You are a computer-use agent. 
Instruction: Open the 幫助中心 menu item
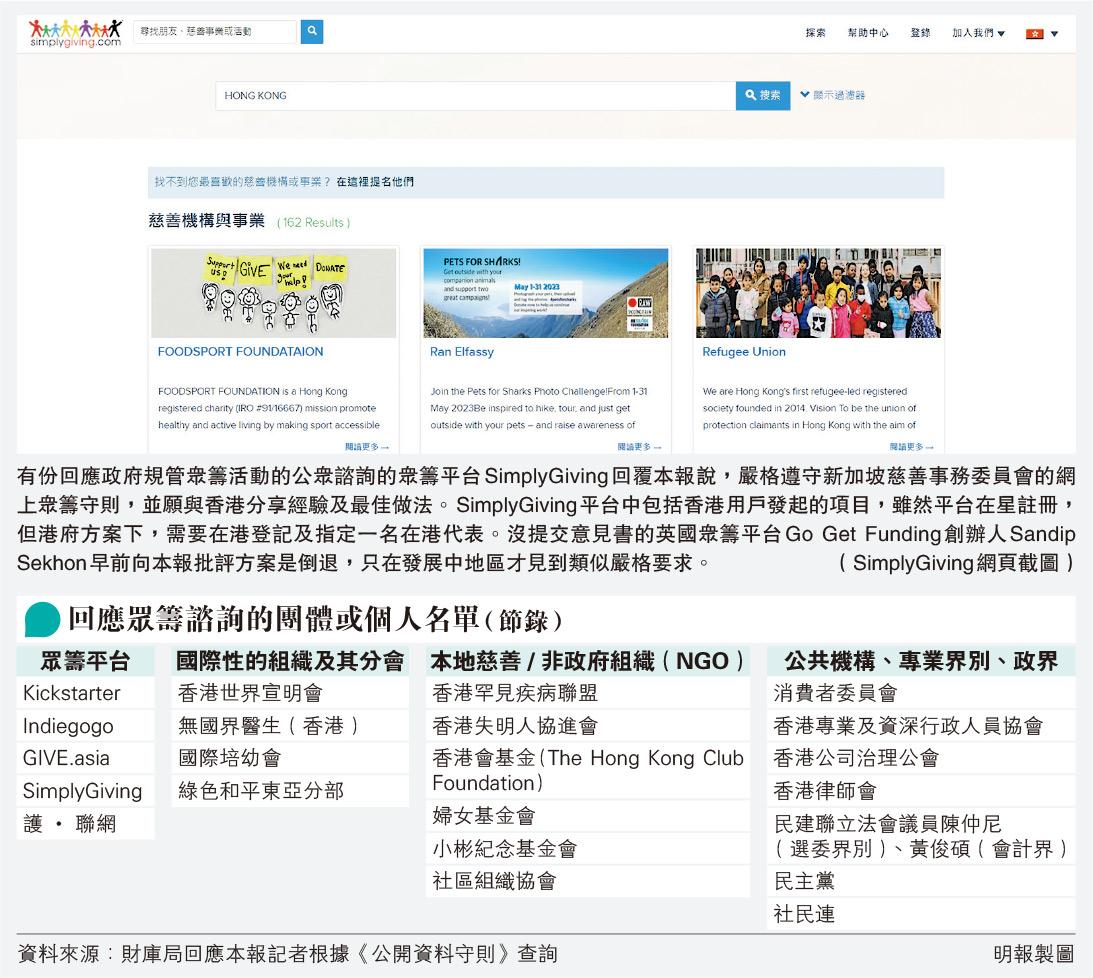868,33
